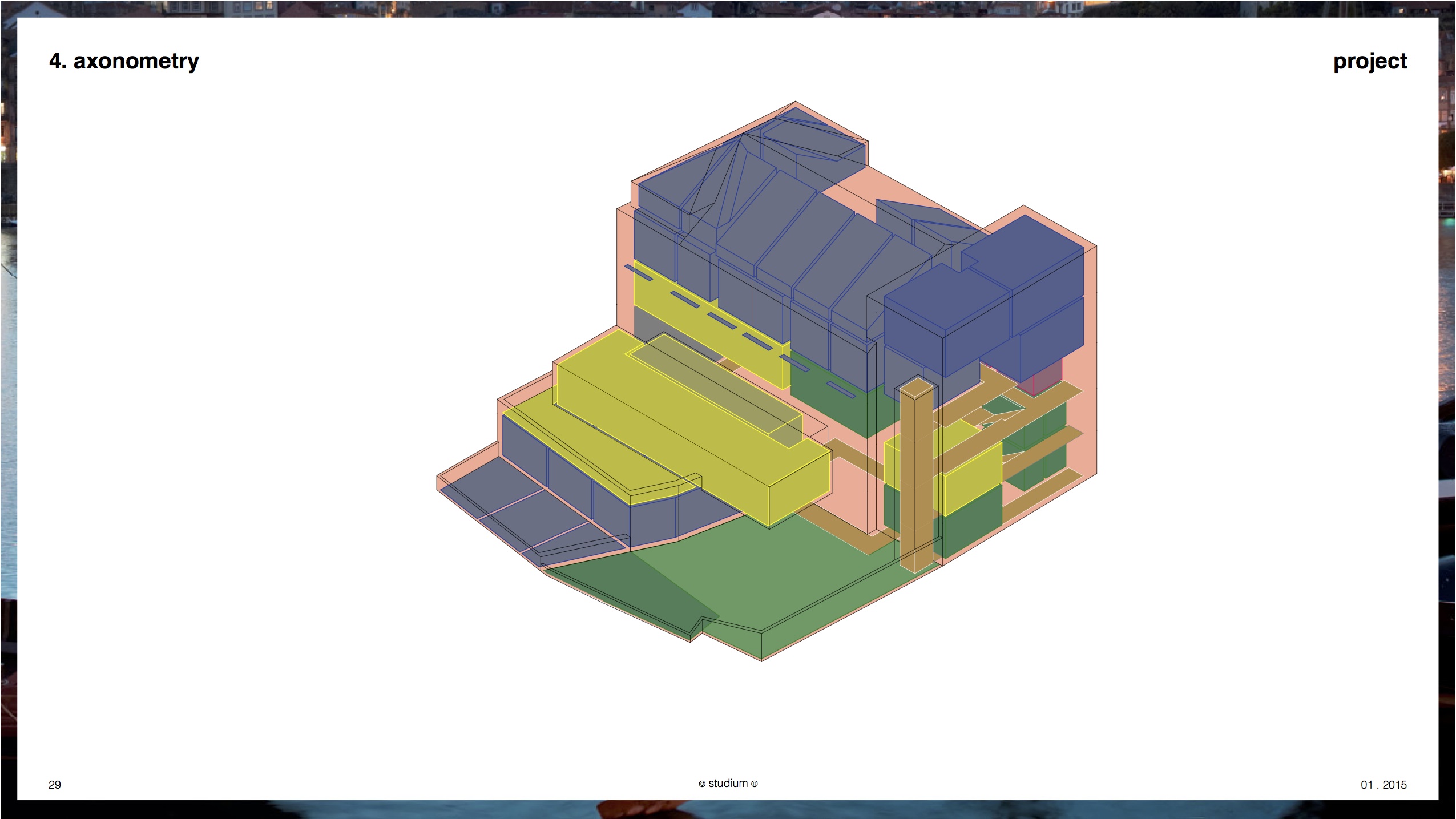Image resolution: width=1456 pixels, height=819 pixels.
Task: Click the 'project' label at top right
Action: (x=1369, y=61)
